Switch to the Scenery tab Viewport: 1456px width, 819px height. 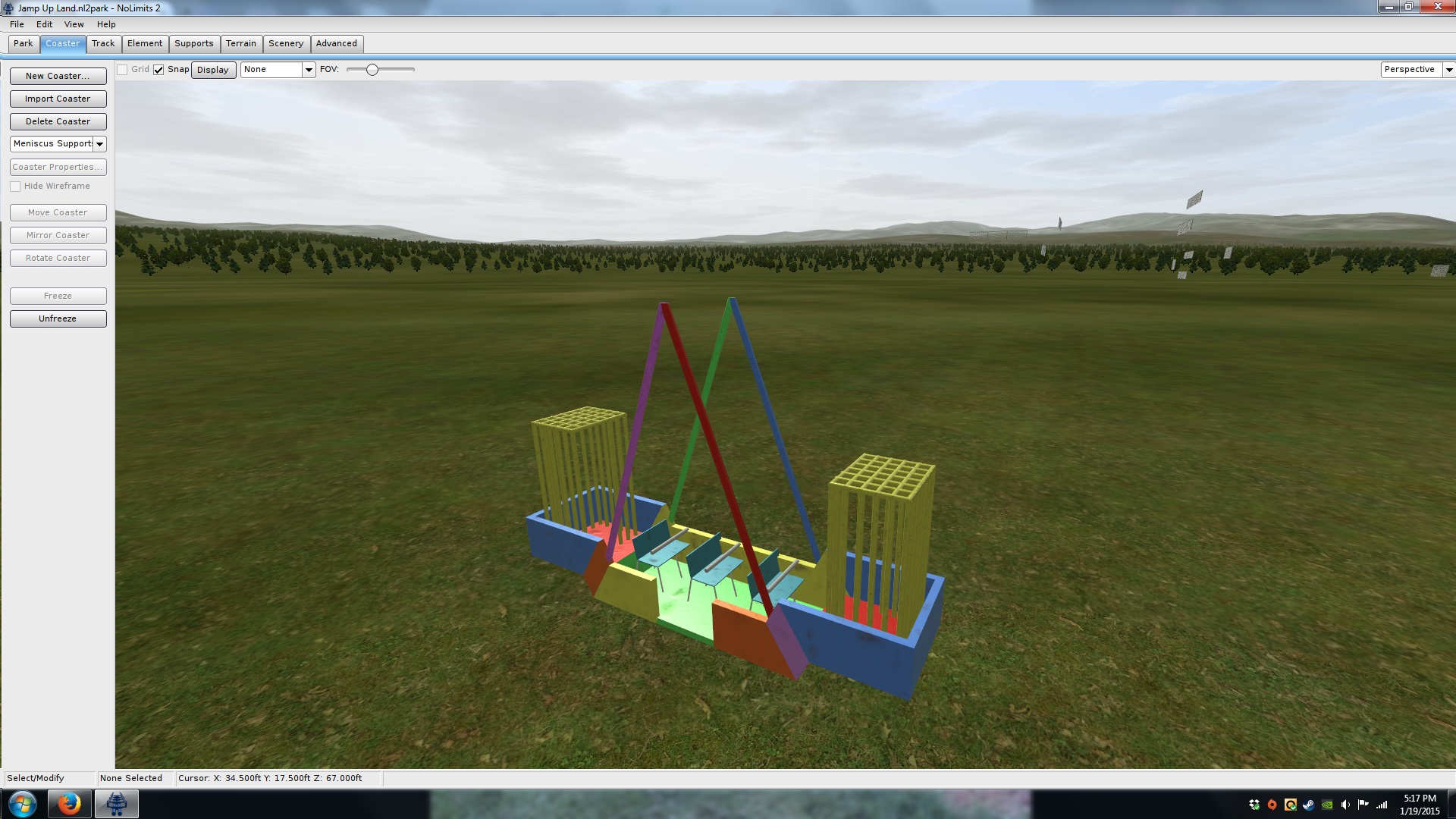pos(285,44)
